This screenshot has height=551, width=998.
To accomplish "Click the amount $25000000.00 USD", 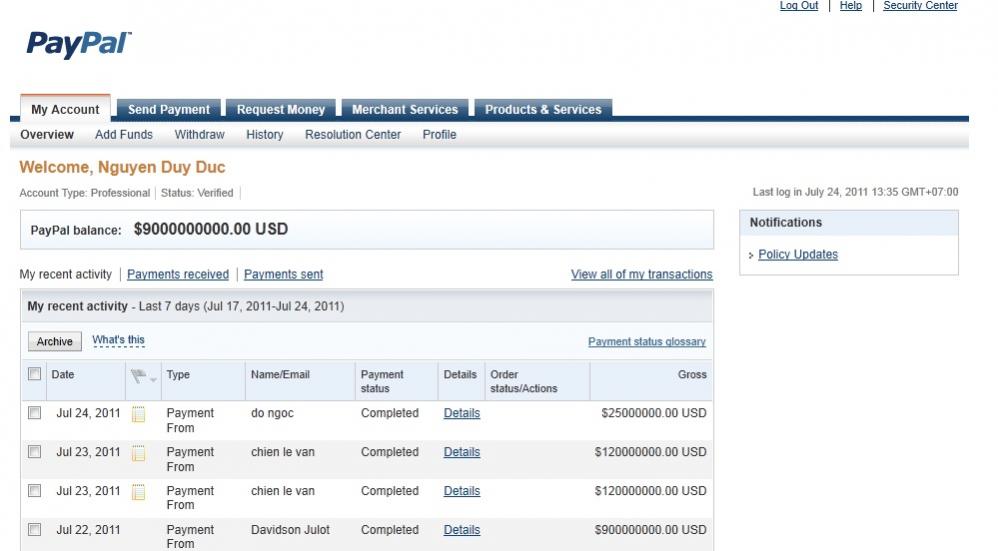I will [654, 413].
